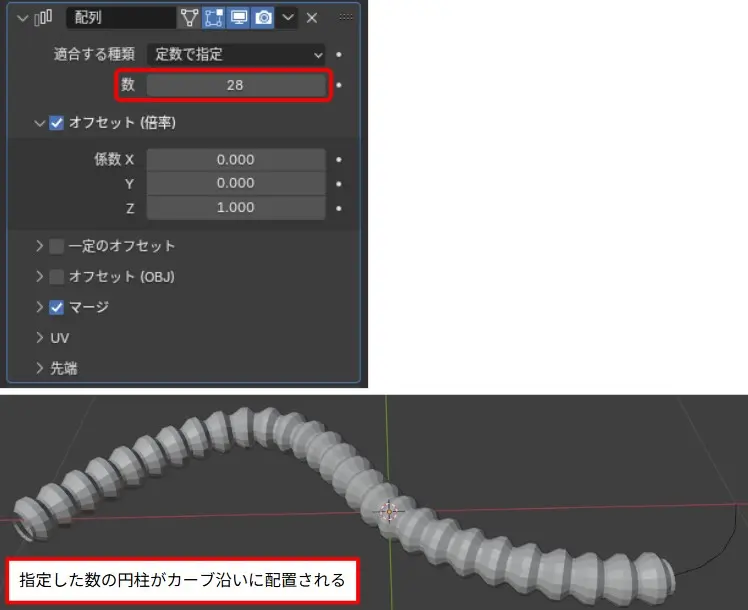Uncheck the オフセット (倍率) checkbox
748x610 pixels.
(56, 123)
